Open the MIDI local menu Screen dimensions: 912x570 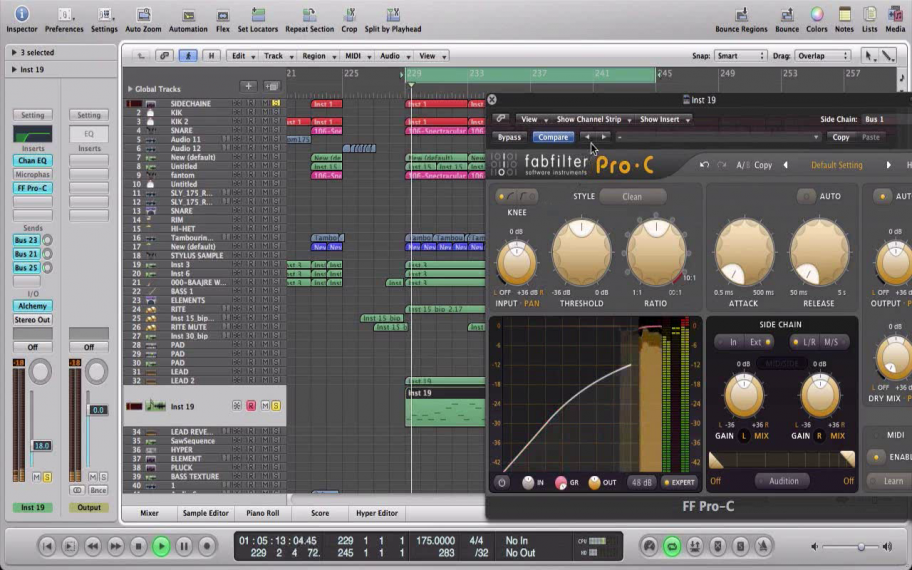(357, 56)
